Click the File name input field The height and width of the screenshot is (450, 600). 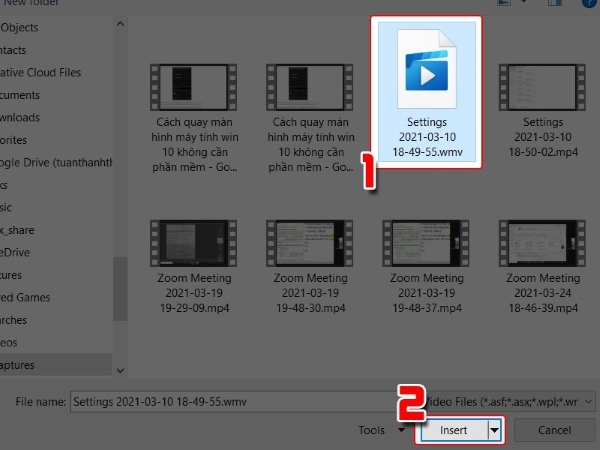[240, 401]
